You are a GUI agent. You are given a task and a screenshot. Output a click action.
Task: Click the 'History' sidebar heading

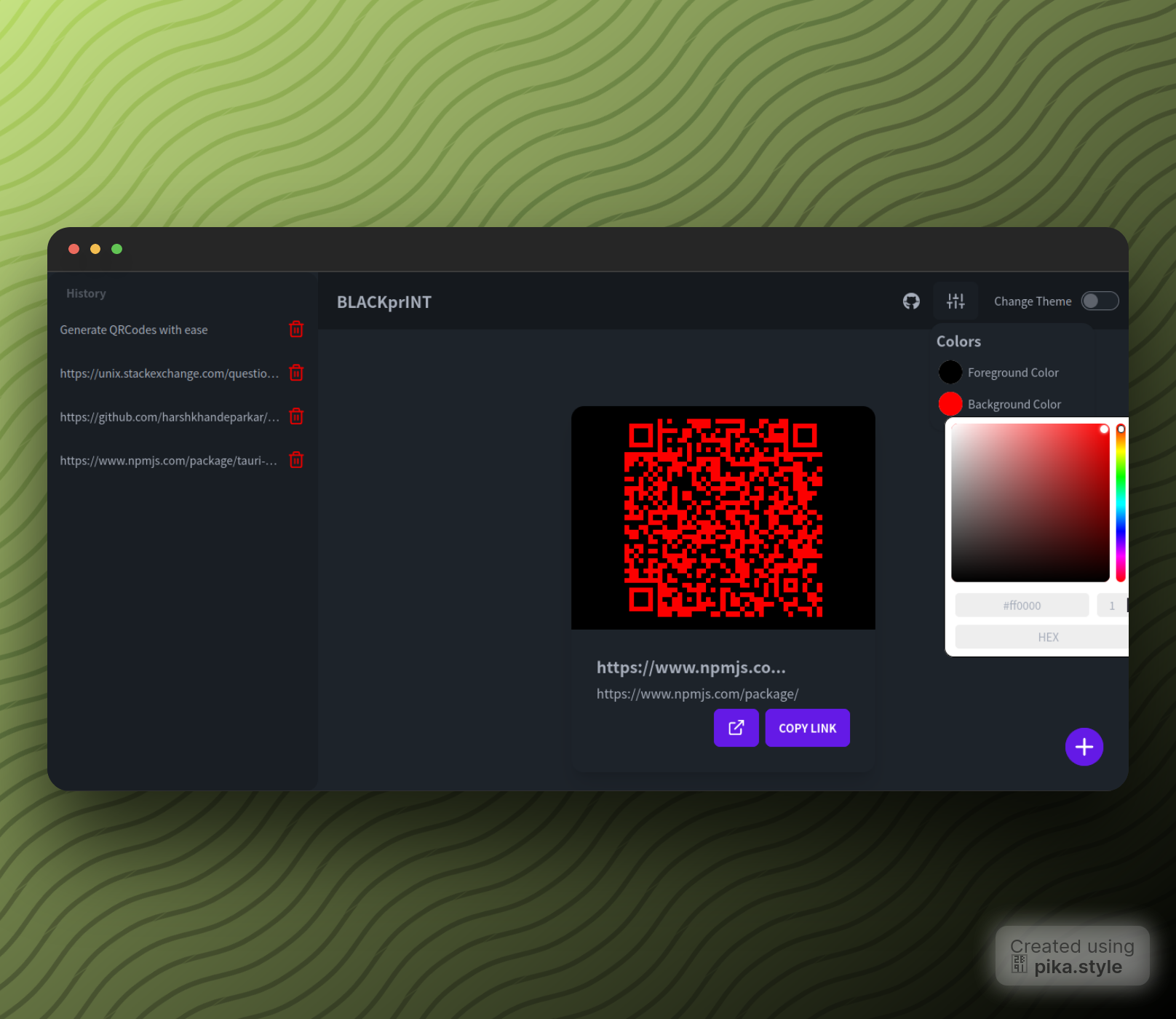point(86,293)
